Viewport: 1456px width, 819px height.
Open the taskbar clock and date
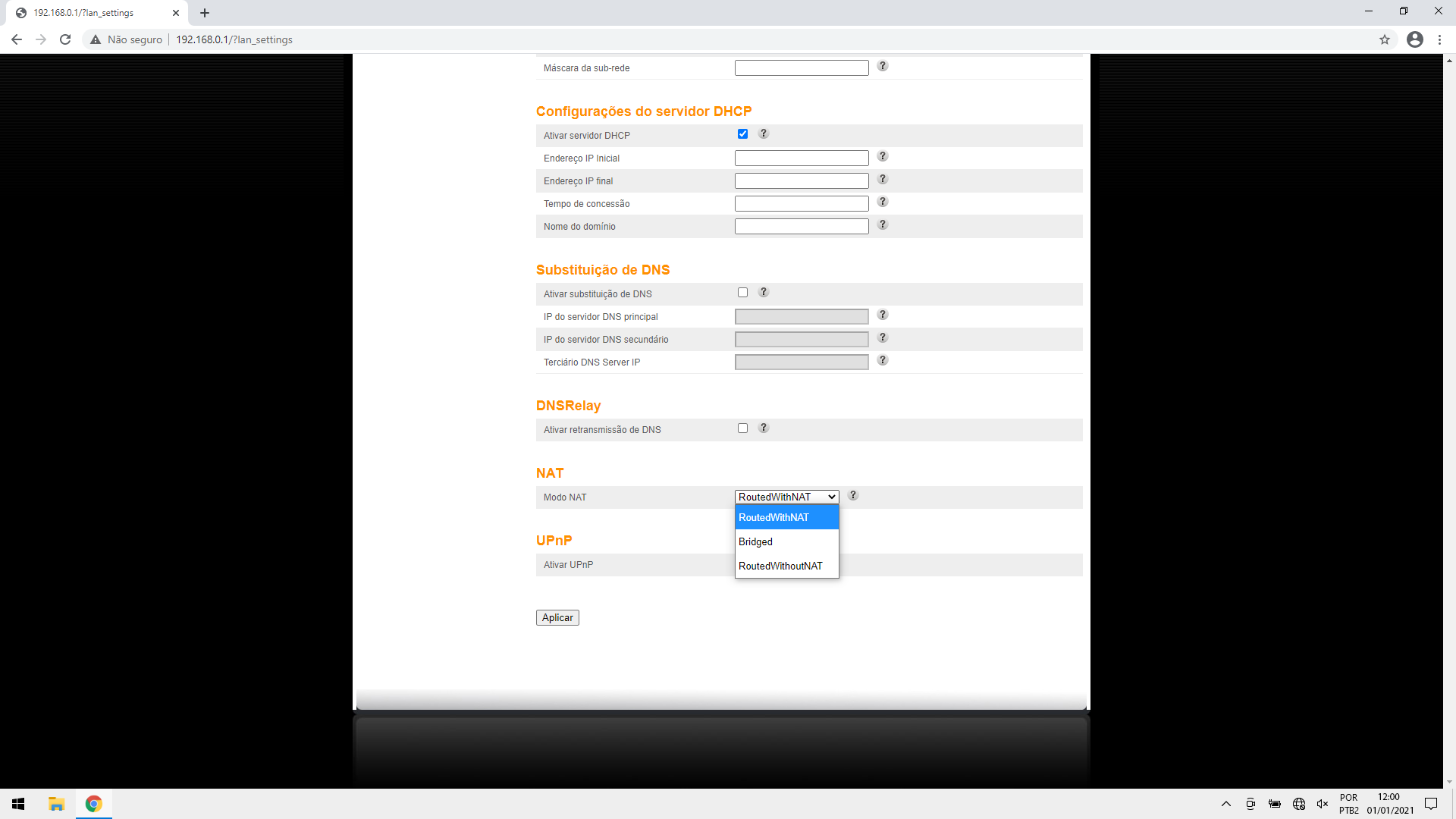click(x=1390, y=804)
